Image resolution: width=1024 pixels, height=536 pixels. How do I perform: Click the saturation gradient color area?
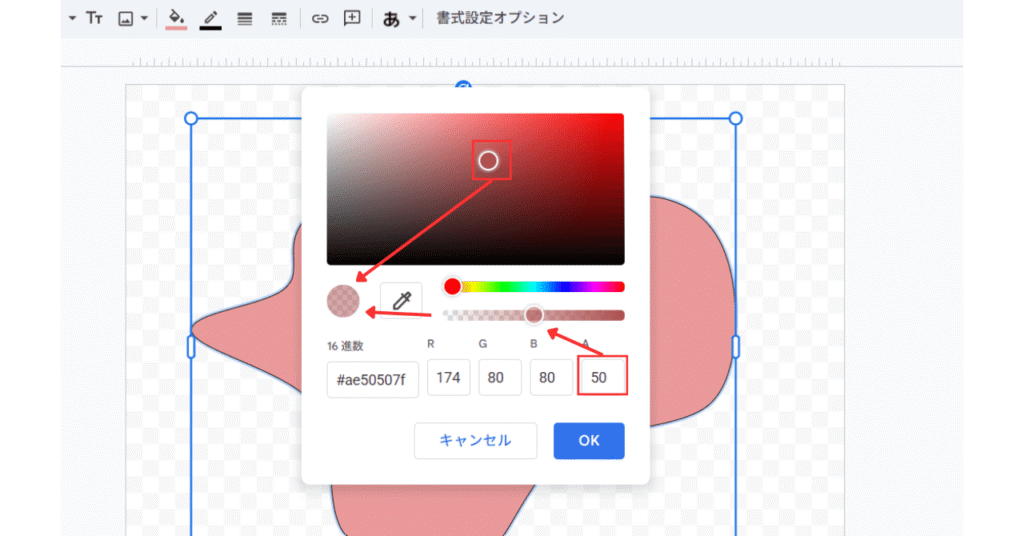click(475, 189)
